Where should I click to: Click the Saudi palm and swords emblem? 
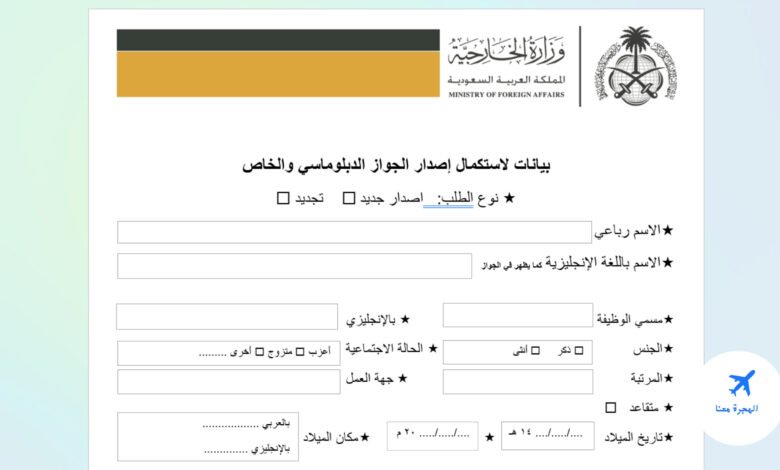(x=638, y=66)
